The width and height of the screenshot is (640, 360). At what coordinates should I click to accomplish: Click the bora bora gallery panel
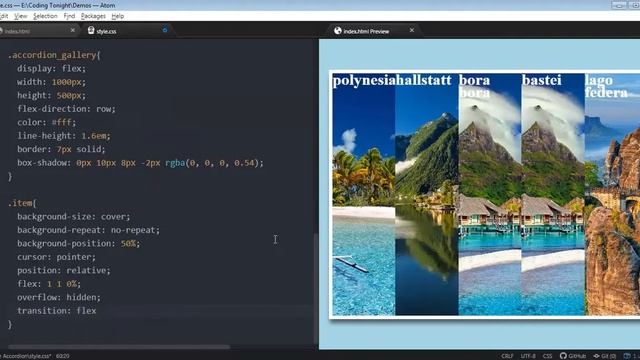[x=490, y=194]
